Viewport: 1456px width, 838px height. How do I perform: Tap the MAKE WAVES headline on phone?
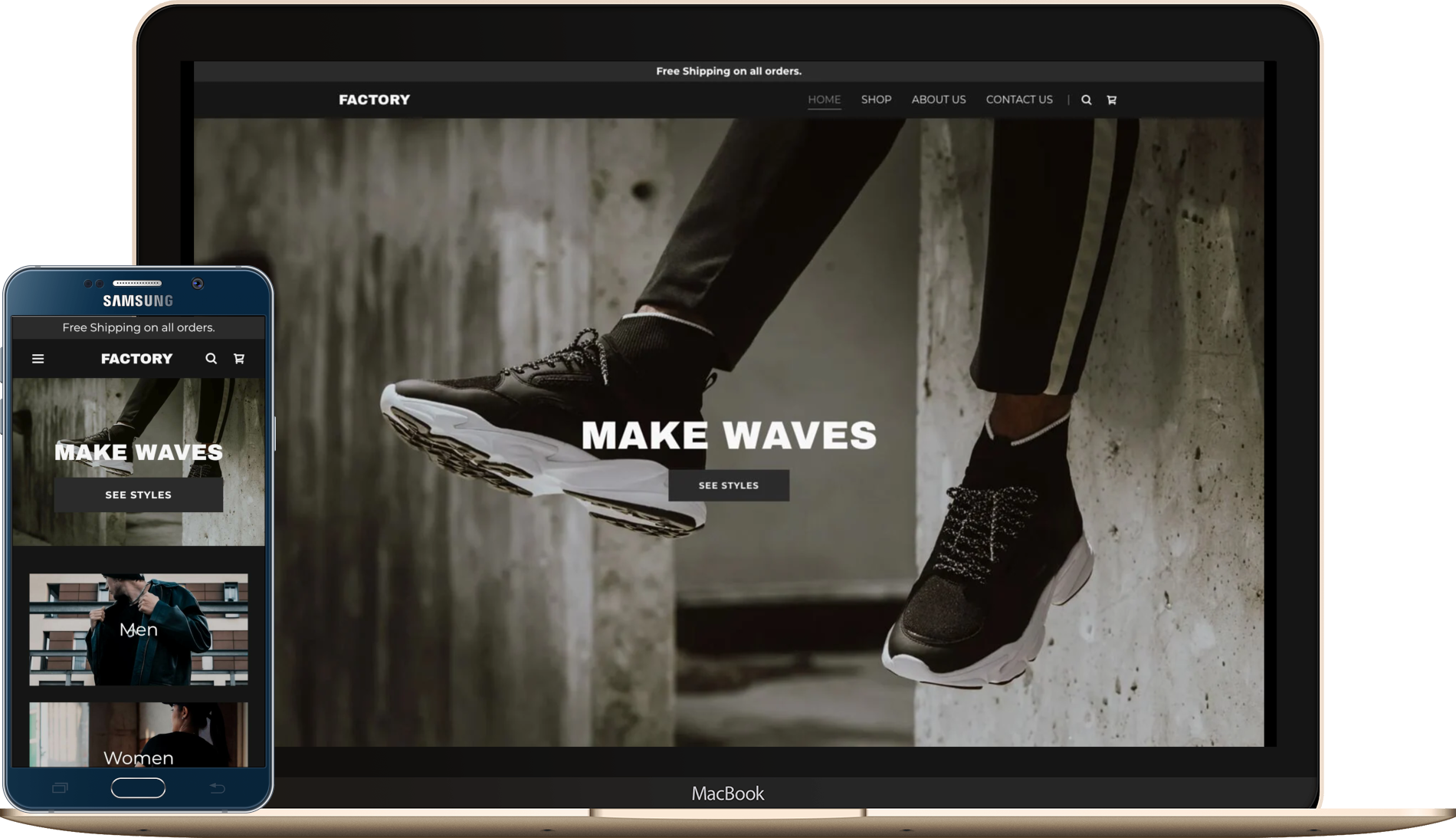139,452
